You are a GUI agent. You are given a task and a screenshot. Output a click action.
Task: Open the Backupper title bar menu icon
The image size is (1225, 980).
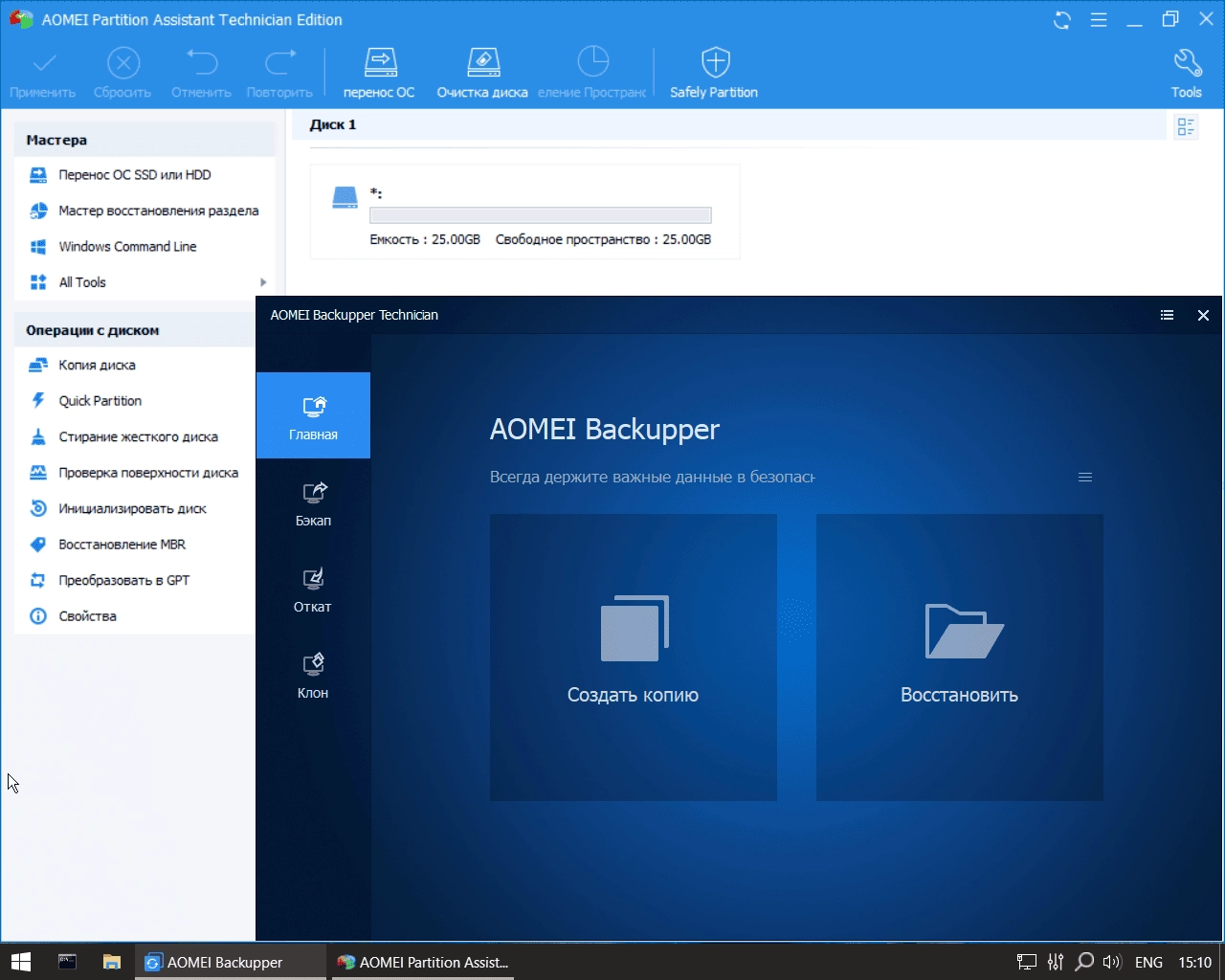point(1167,315)
